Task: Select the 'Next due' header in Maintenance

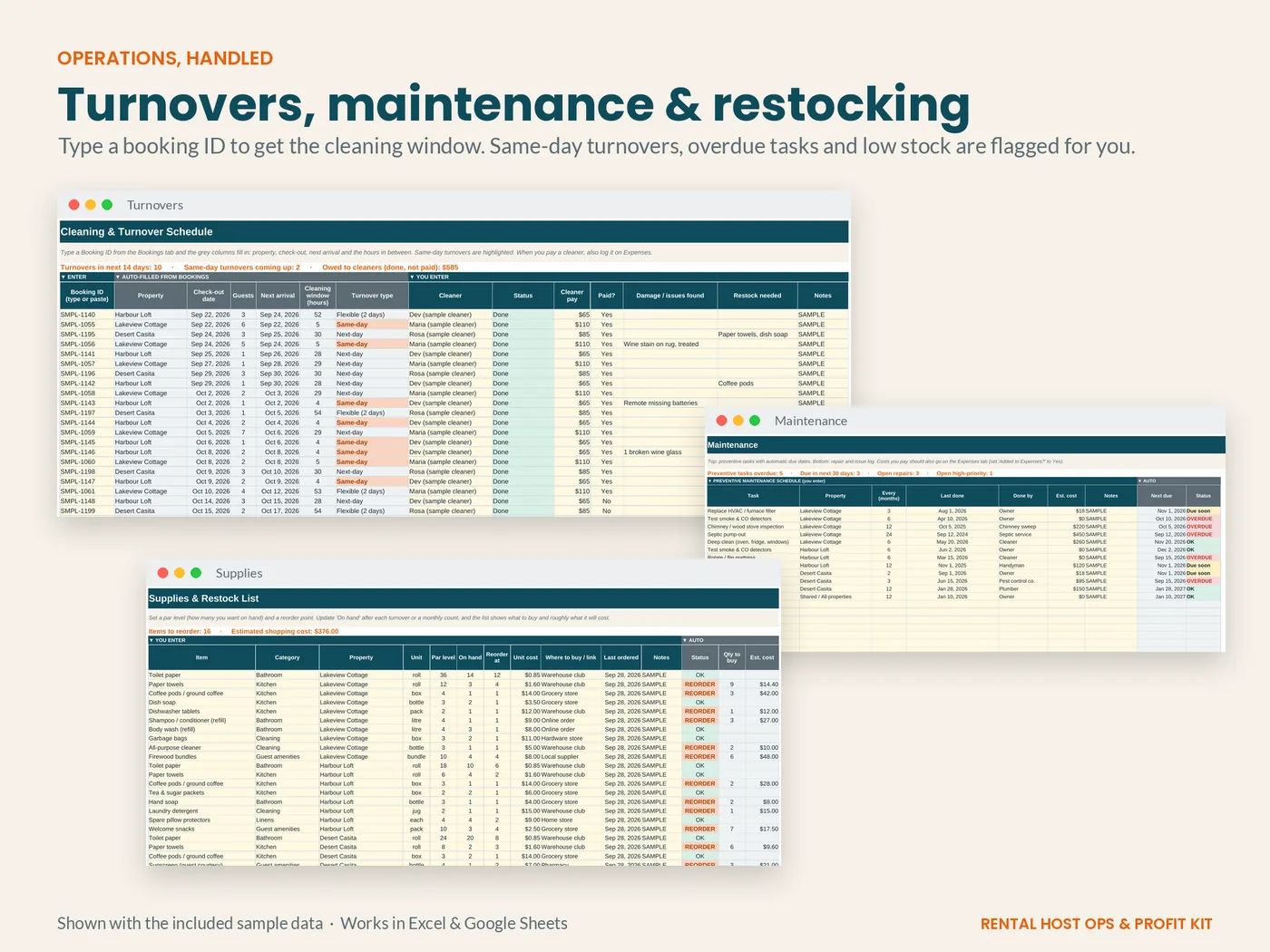Action: tap(1161, 496)
